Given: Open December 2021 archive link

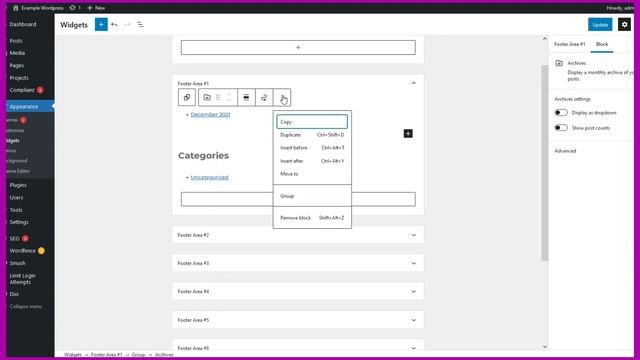Looking at the screenshot, I should tap(210, 115).
